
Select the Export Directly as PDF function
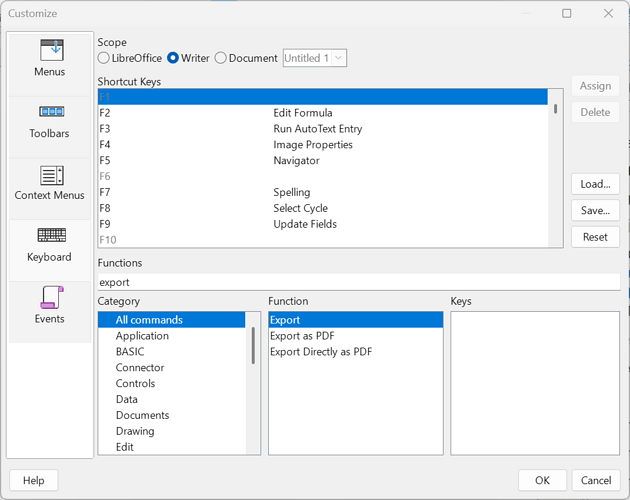tap(356, 352)
